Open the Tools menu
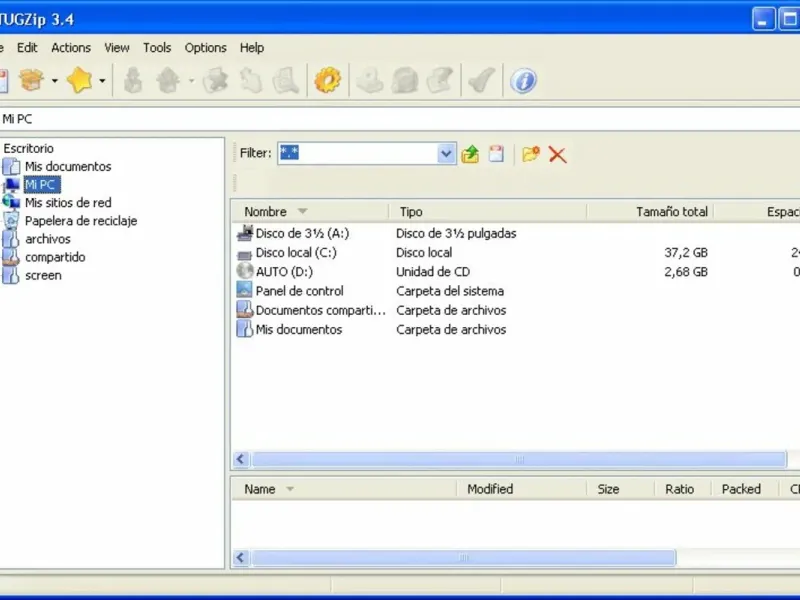This screenshot has height=600, width=800. click(x=157, y=47)
